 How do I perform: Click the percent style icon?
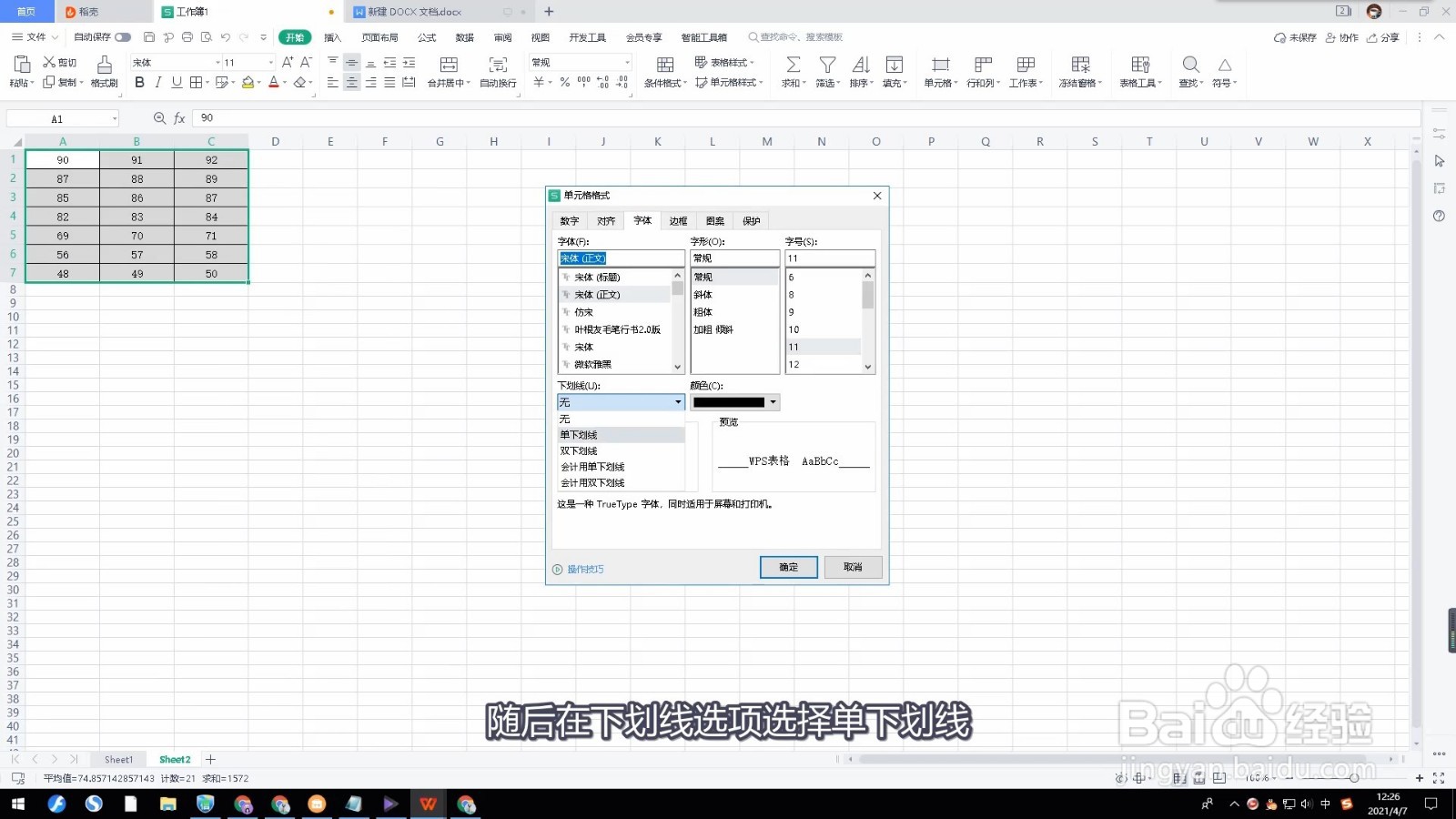pos(565,83)
